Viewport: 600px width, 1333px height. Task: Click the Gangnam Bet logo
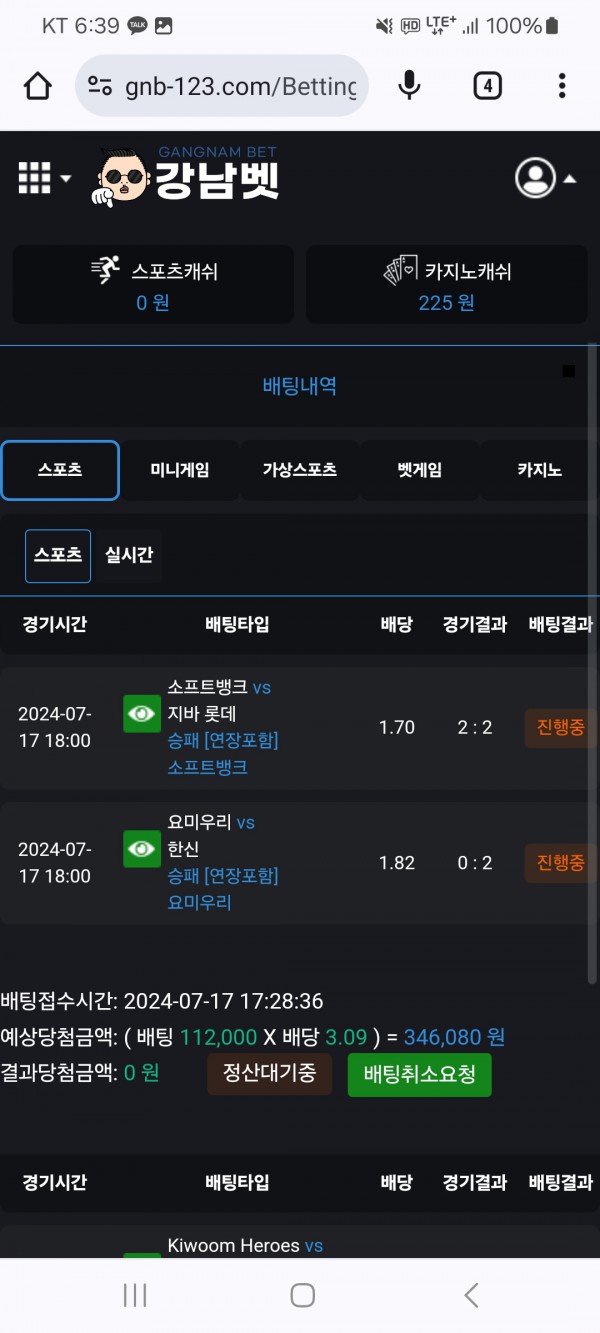[190, 178]
